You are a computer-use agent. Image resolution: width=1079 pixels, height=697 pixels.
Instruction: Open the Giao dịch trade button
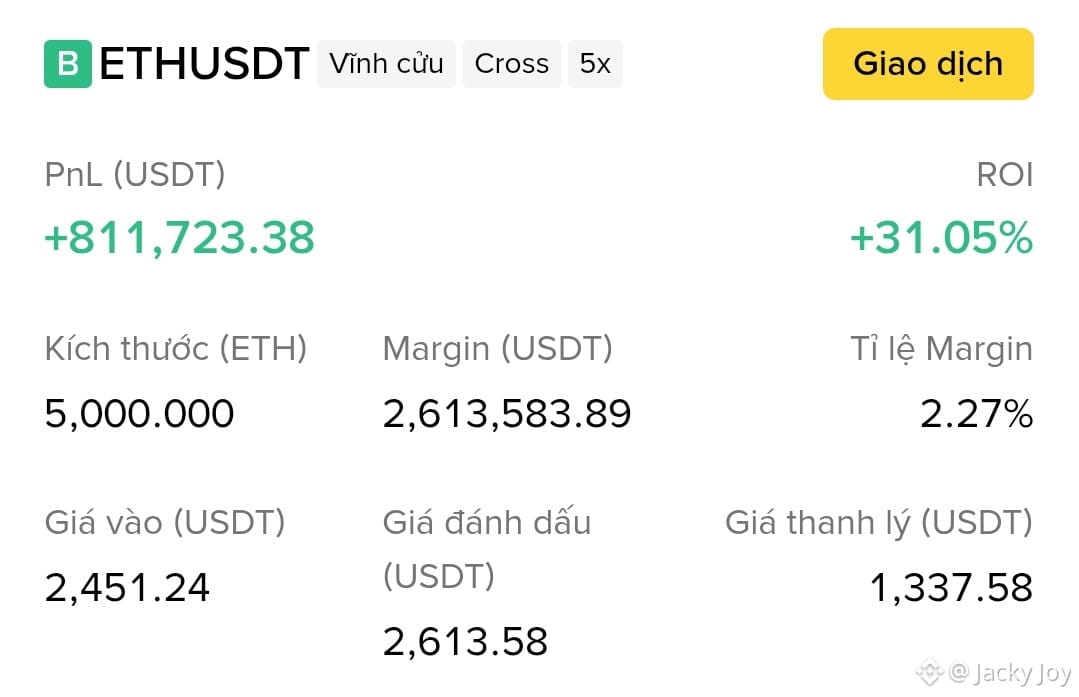[928, 64]
